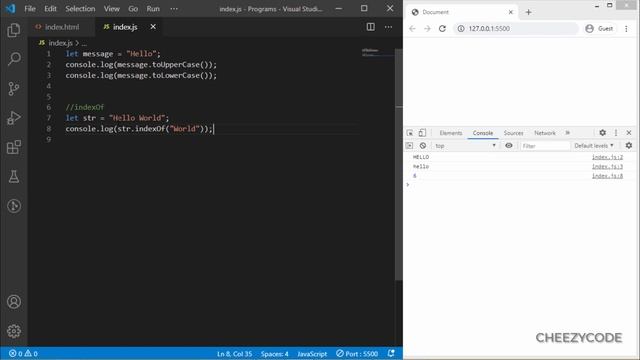Click Port : 5500 Live Server status

[357, 353]
